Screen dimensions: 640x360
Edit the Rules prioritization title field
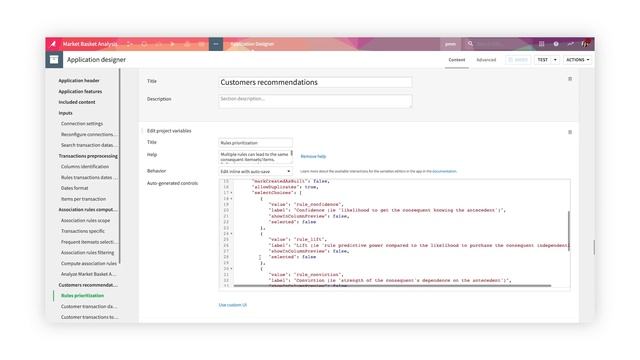pos(255,143)
